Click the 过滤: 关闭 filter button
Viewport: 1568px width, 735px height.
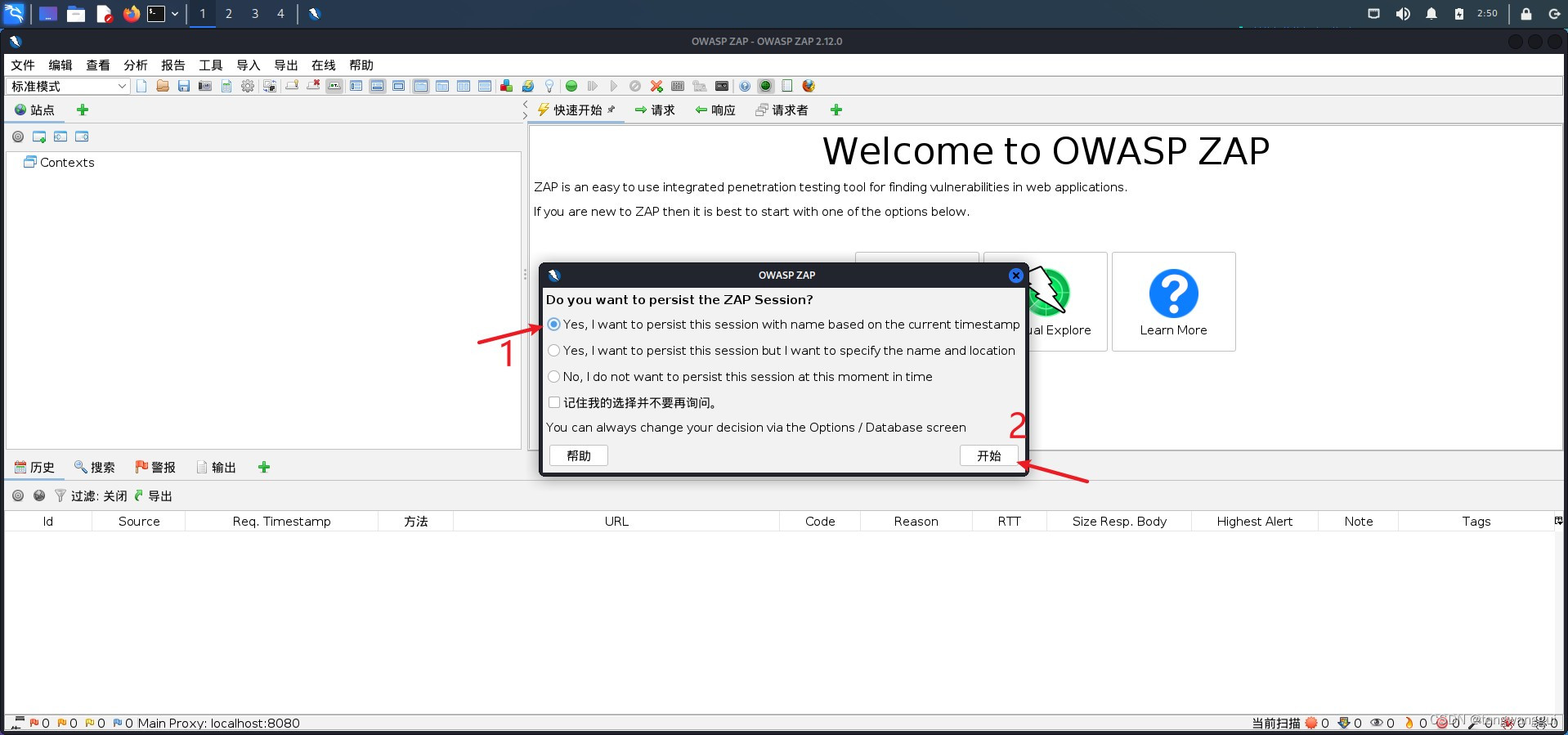coord(92,495)
